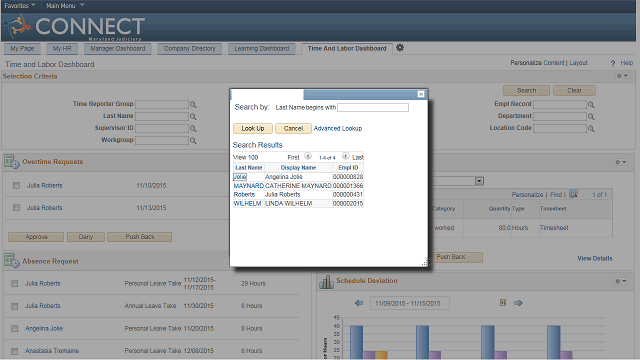Viewport: 640px width, 360px height.
Task: Click the Last Name begins with field
Action: 373,107
